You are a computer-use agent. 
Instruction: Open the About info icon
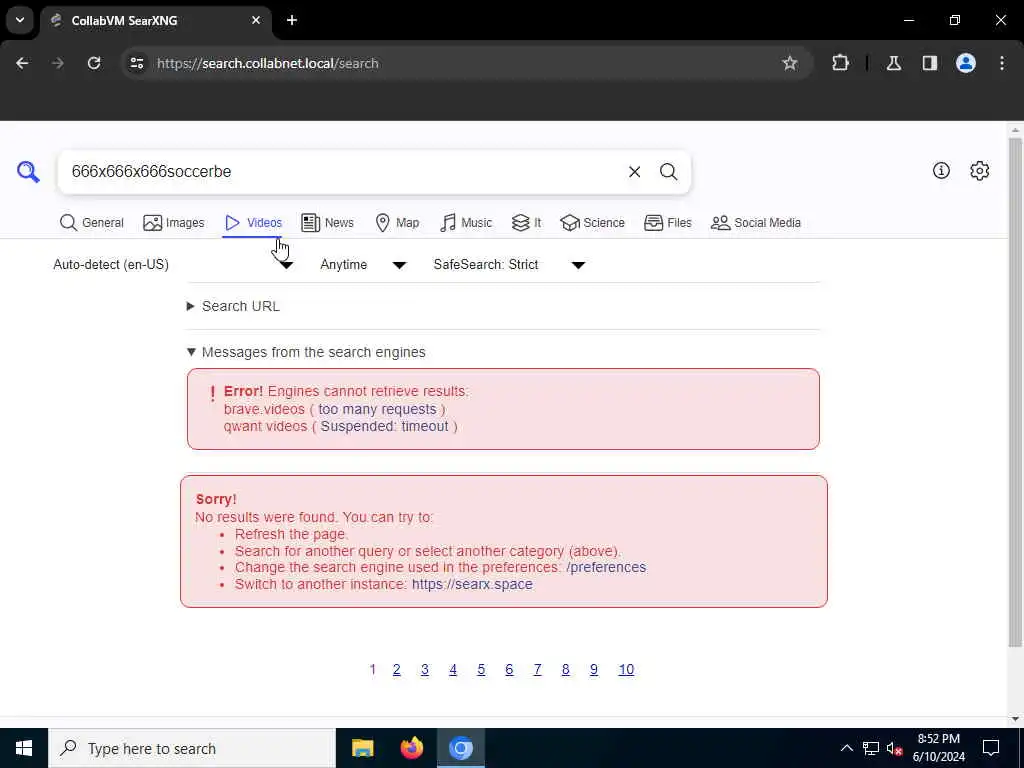[941, 170]
